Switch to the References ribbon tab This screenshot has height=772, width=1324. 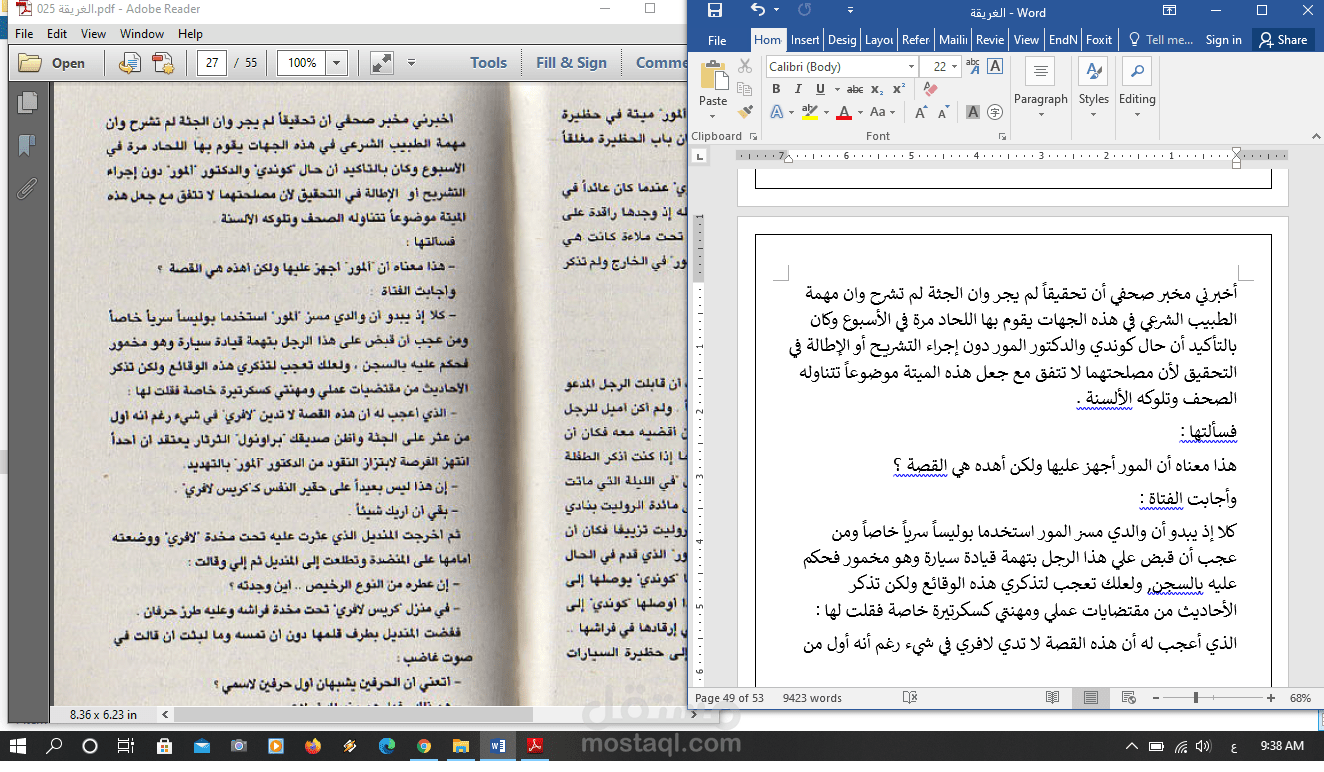(915, 40)
